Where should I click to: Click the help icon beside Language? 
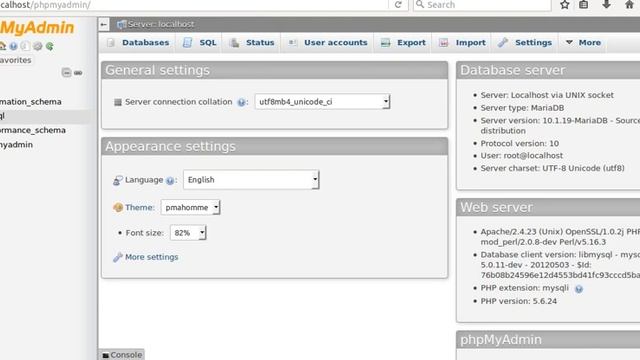pyautogui.click(x=170, y=180)
